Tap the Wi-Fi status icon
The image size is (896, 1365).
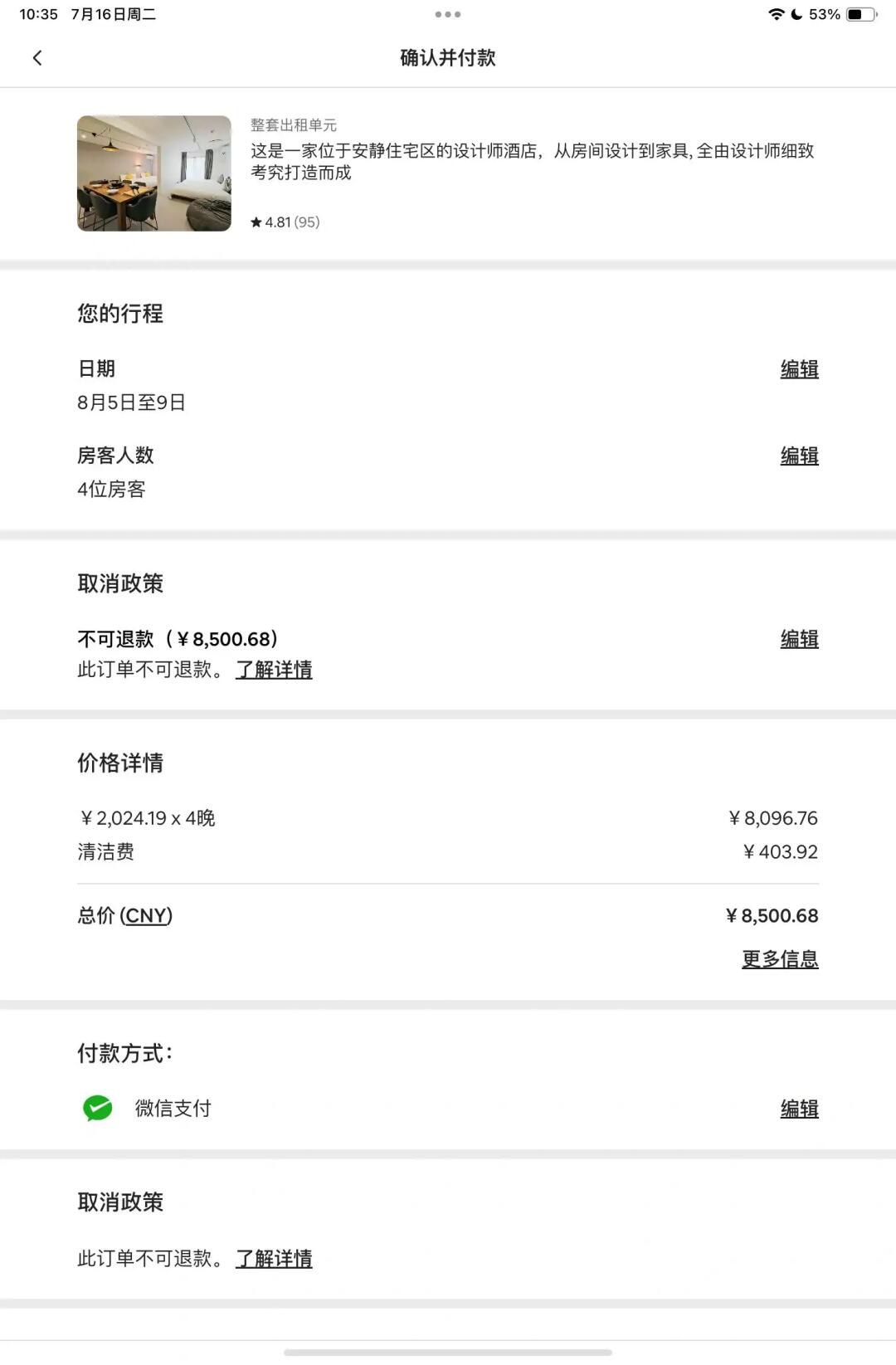[x=777, y=14]
